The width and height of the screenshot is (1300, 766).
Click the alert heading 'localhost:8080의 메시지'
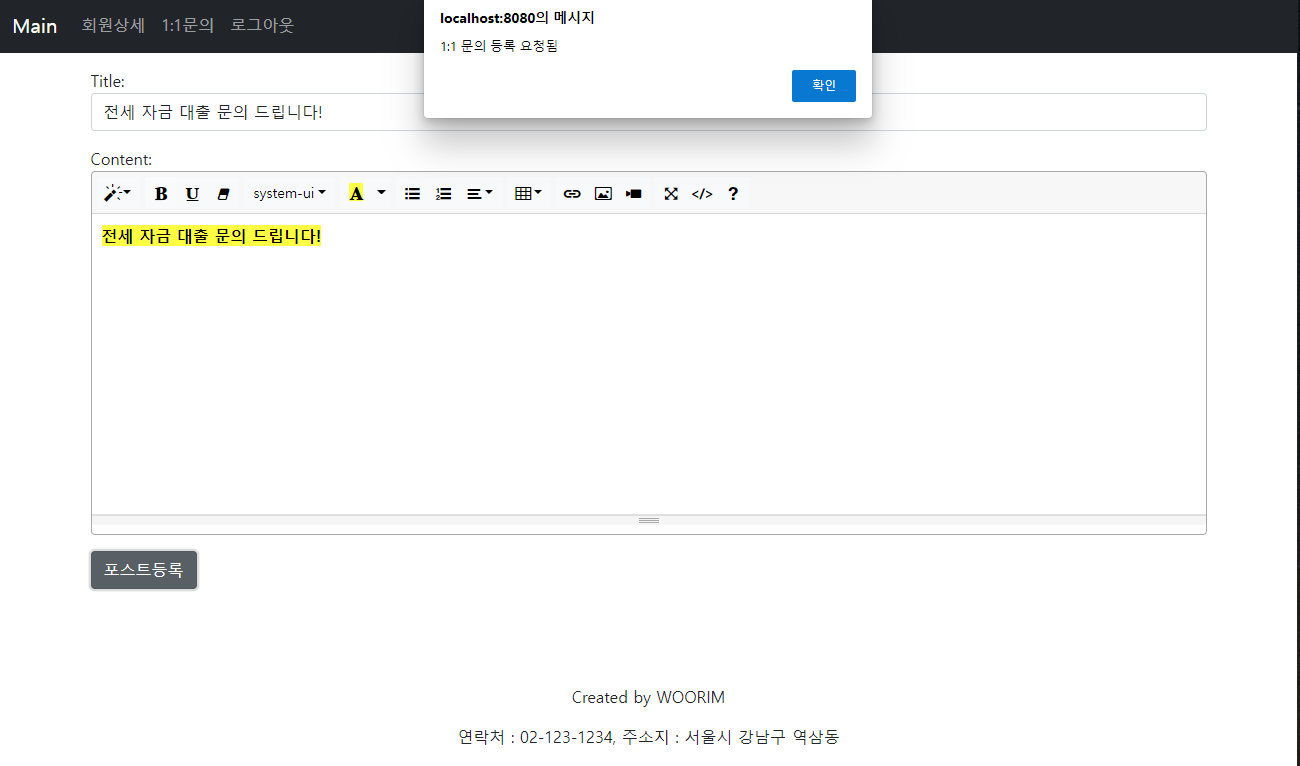(517, 18)
